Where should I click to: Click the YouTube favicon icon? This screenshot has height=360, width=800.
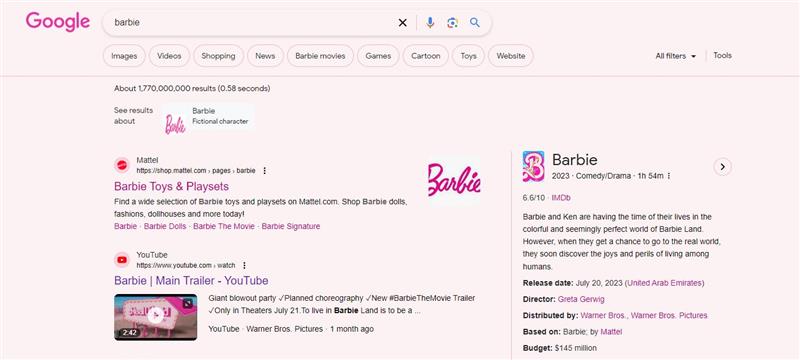click(122, 260)
